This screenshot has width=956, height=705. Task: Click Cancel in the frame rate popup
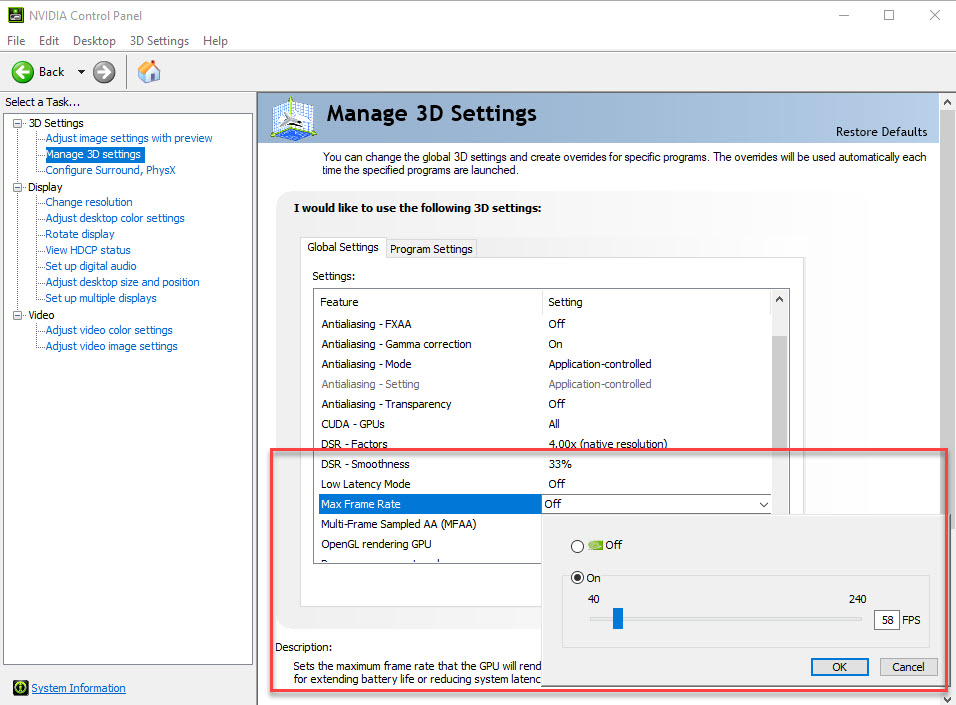tap(908, 667)
